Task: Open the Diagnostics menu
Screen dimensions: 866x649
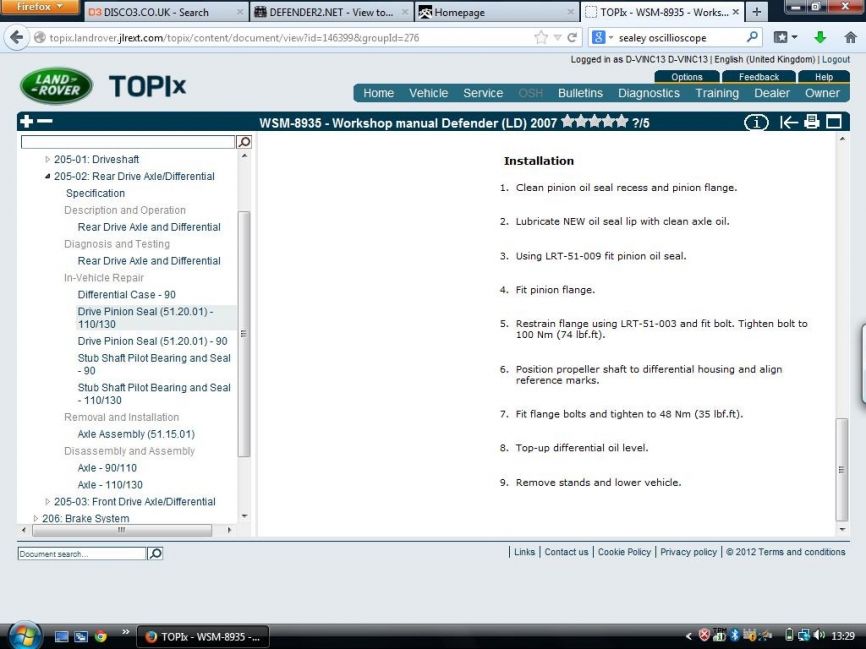Action: [x=649, y=93]
